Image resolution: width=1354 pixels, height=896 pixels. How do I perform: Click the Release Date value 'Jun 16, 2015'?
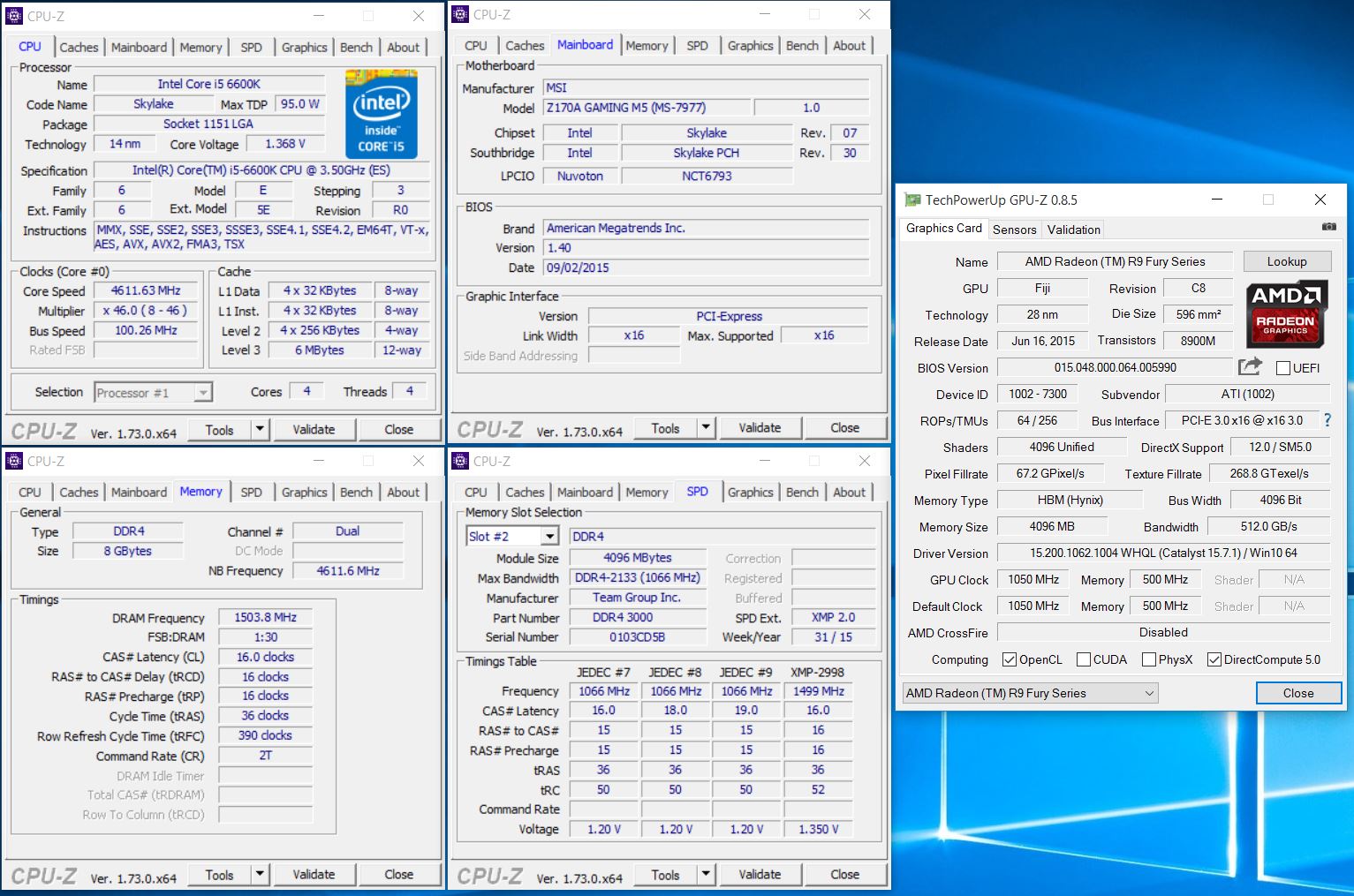tap(1043, 341)
